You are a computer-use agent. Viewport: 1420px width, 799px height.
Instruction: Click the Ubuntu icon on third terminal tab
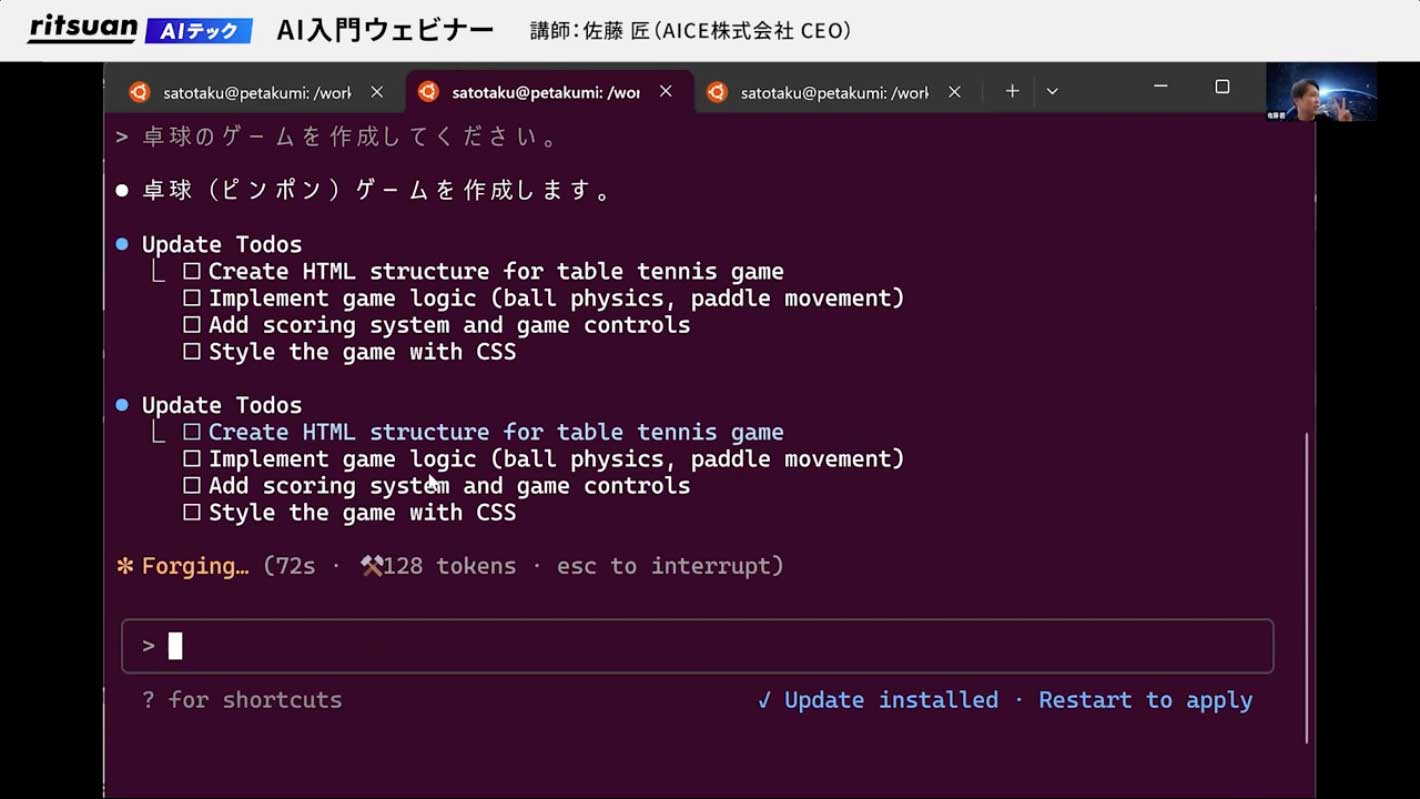tap(716, 92)
